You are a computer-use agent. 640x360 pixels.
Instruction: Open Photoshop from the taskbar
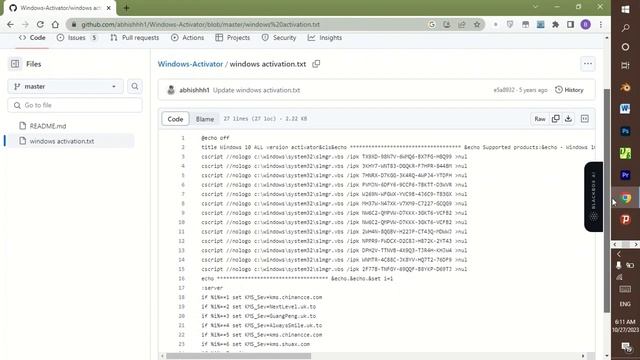coord(625,131)
